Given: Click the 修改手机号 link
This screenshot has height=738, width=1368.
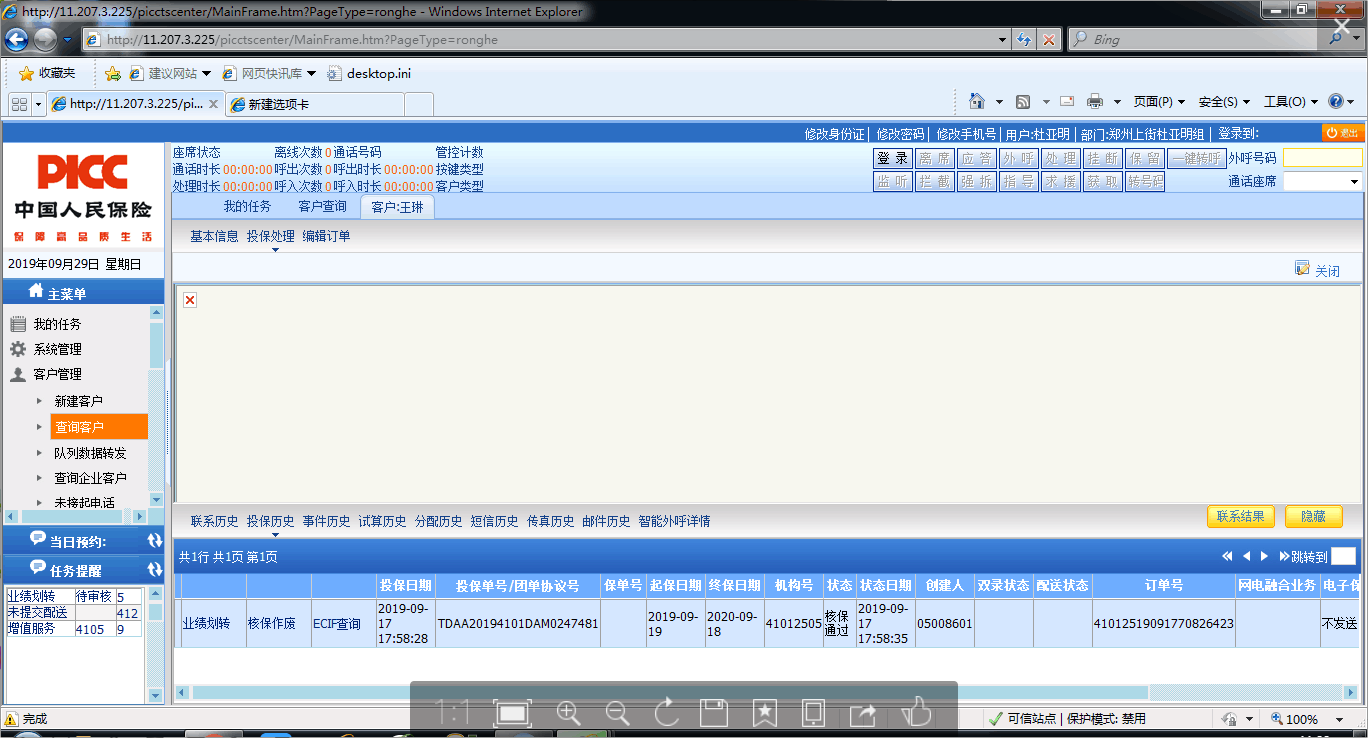Looking at the screenshot, I should pos(966,134).
